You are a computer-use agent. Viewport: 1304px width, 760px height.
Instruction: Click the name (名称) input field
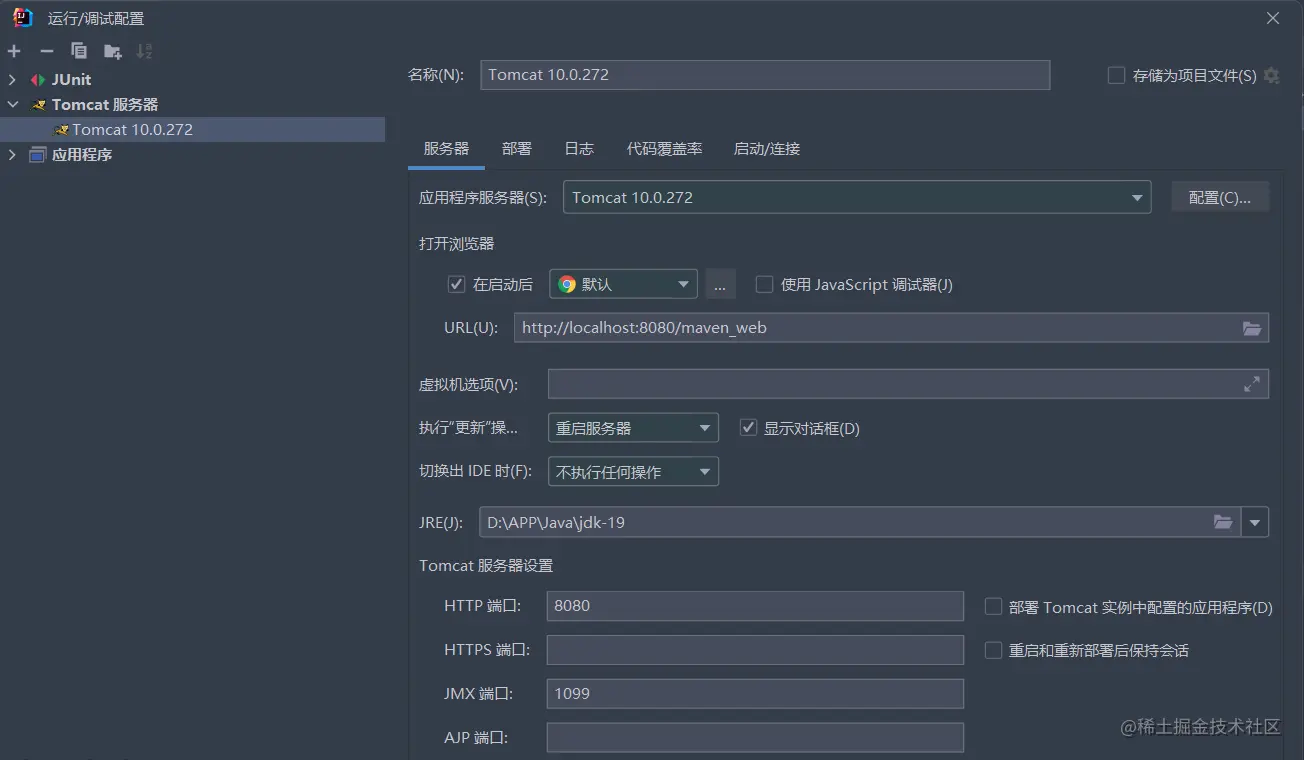click(765, 75)
